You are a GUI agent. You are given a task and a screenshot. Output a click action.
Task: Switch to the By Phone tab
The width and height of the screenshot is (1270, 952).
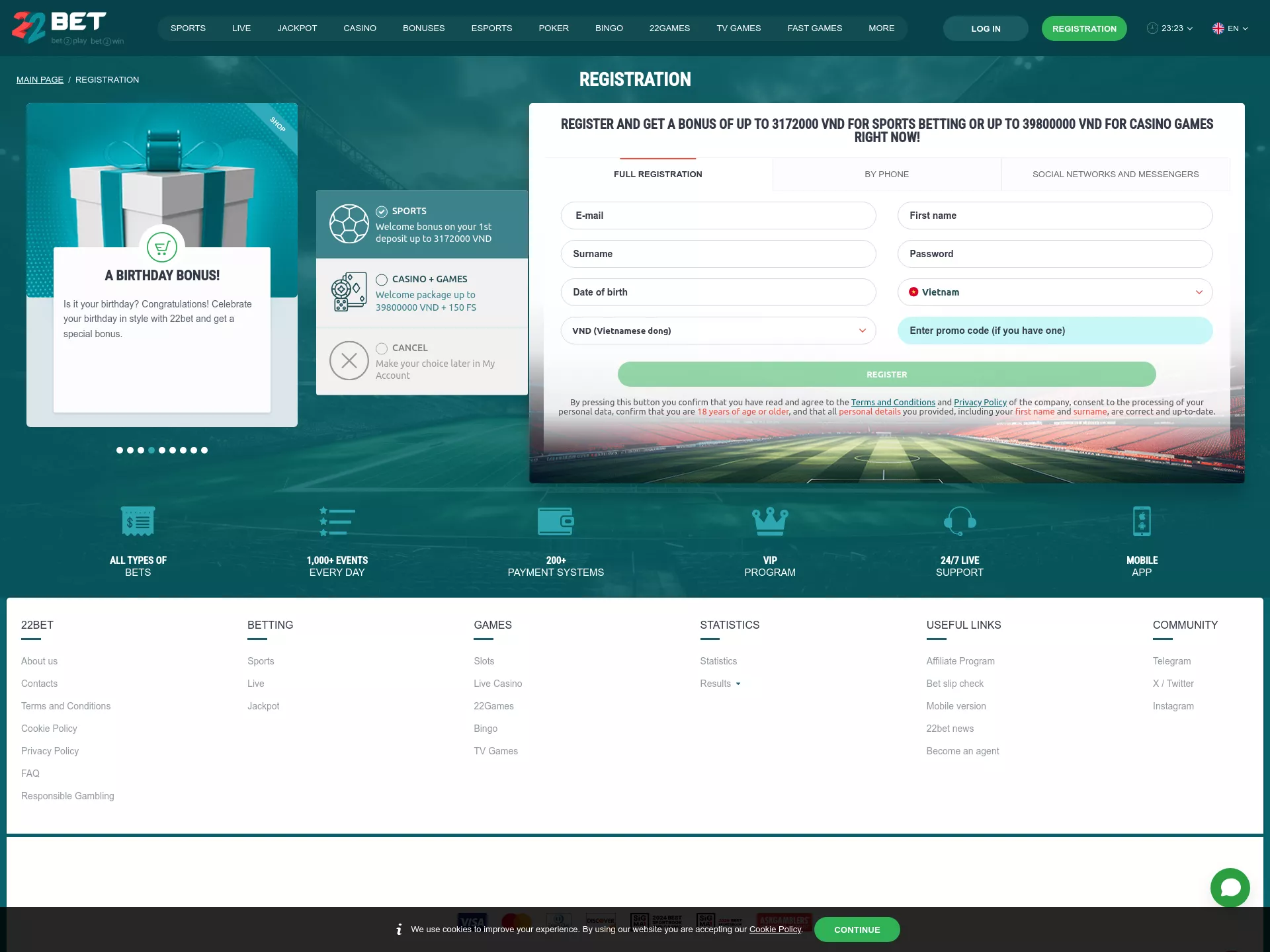pos(887,175)
